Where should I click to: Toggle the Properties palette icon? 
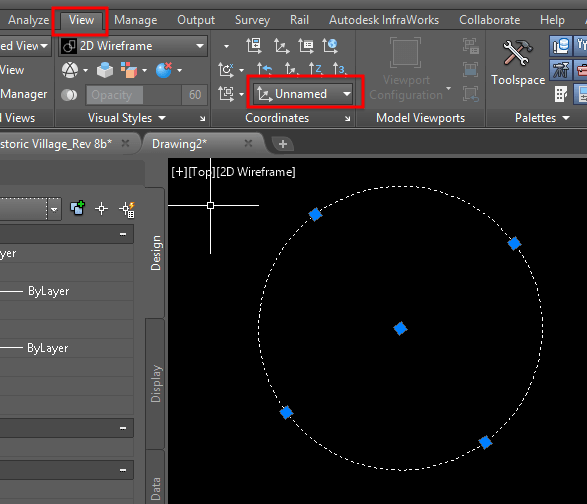point(581,94)
